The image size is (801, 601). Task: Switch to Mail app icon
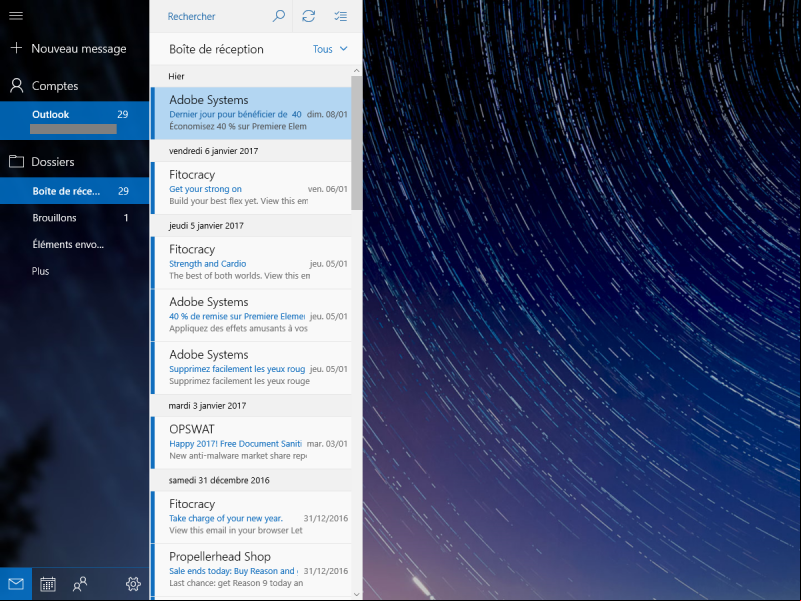(x=16, y=584)
